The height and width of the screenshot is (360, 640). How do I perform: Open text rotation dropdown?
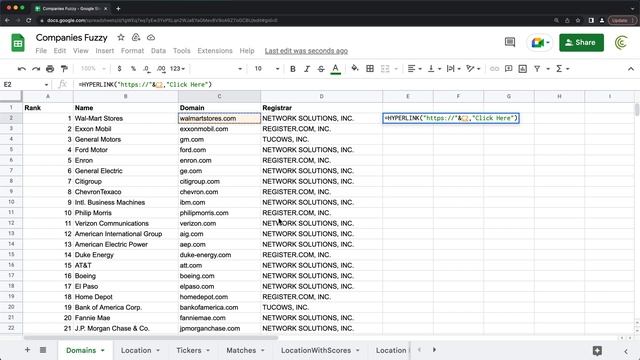pos(473,69)
